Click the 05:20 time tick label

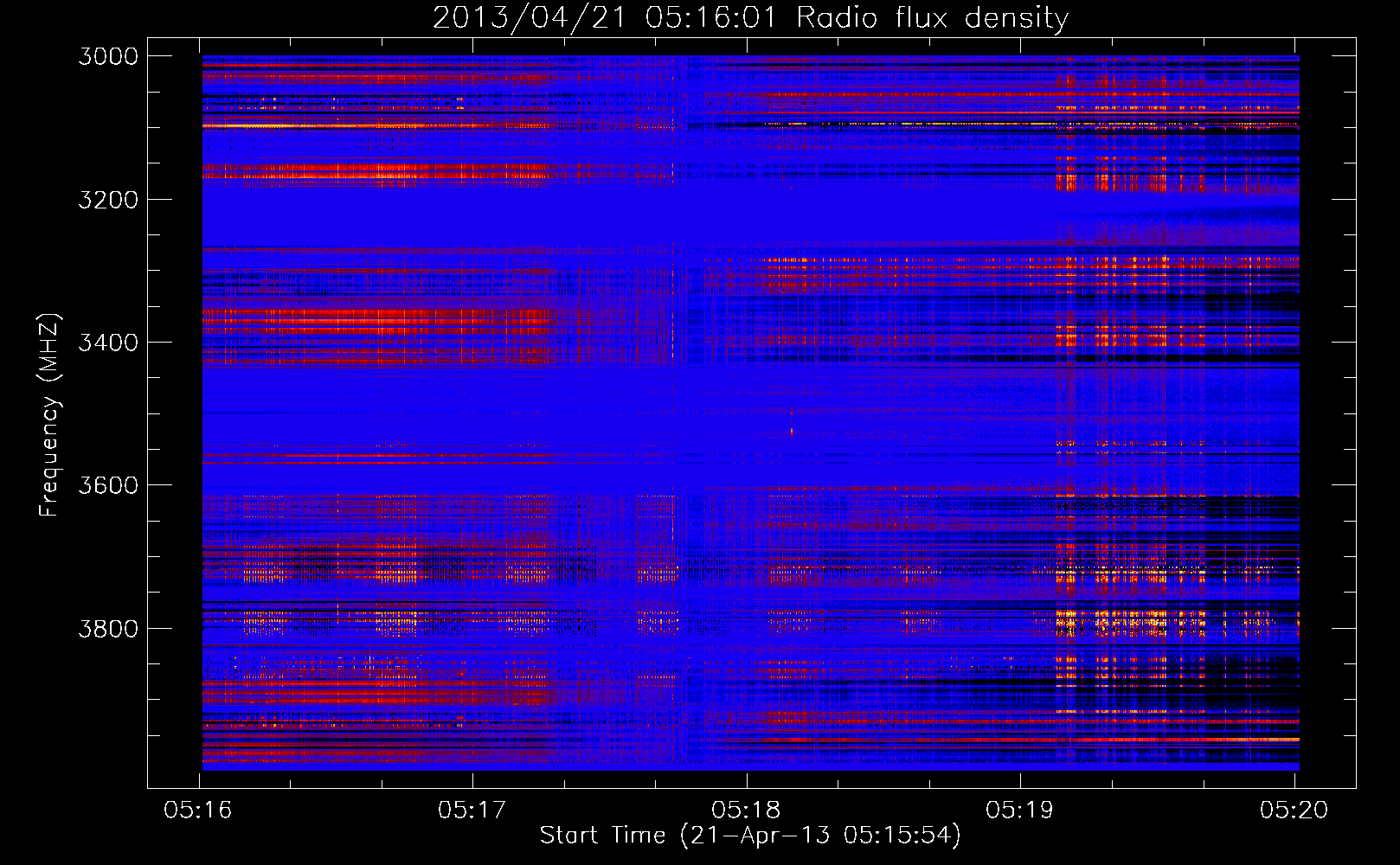click(1294, 811)
